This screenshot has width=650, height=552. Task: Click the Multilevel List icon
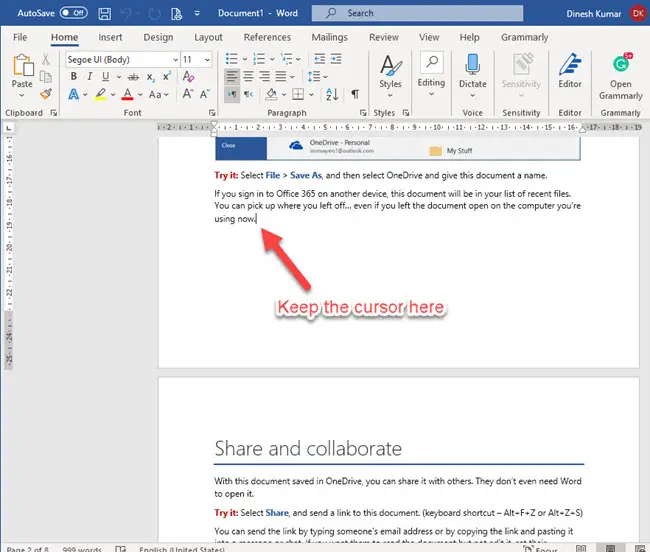[286, 59]
